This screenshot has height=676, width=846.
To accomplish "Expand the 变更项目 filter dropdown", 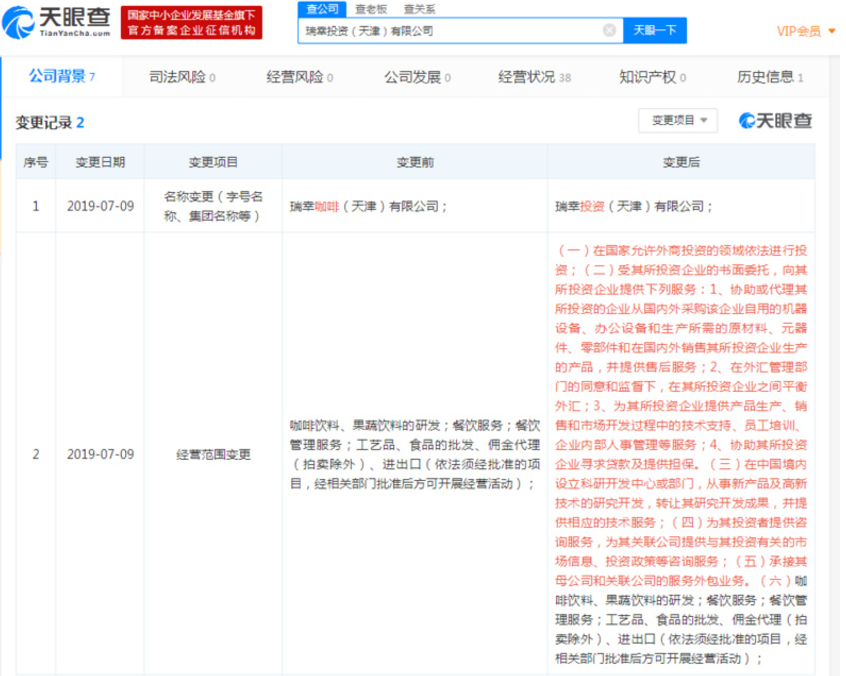I will tap(678, 120).
